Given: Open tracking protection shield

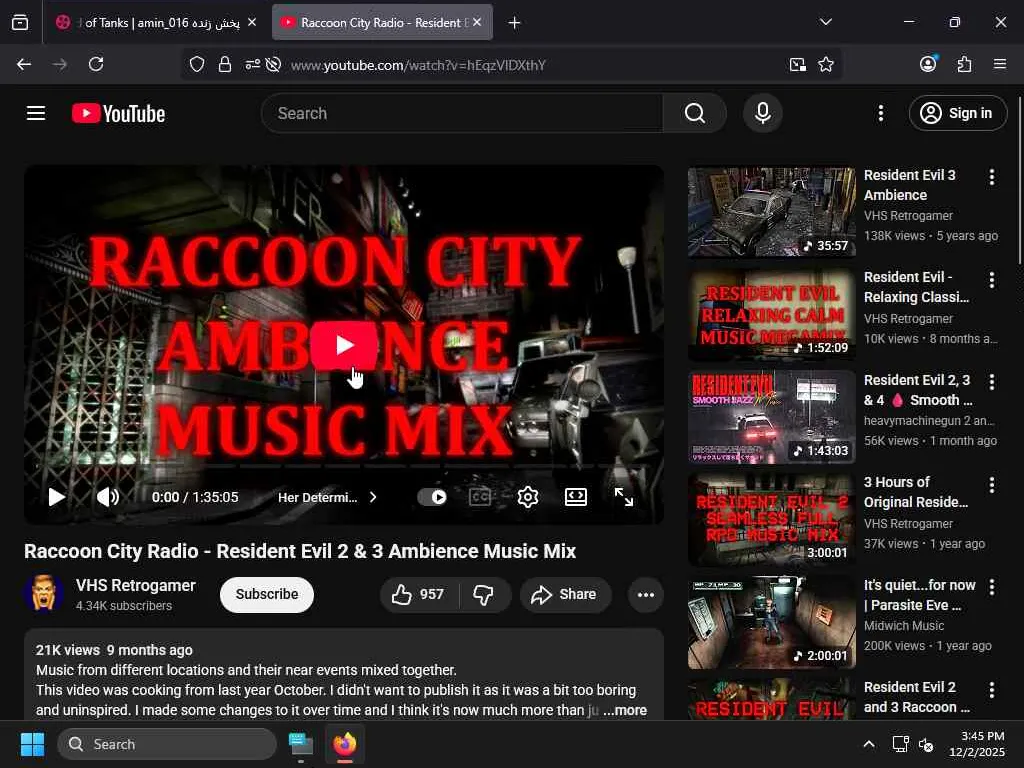Looking at the screenshot, I should 197,64.
